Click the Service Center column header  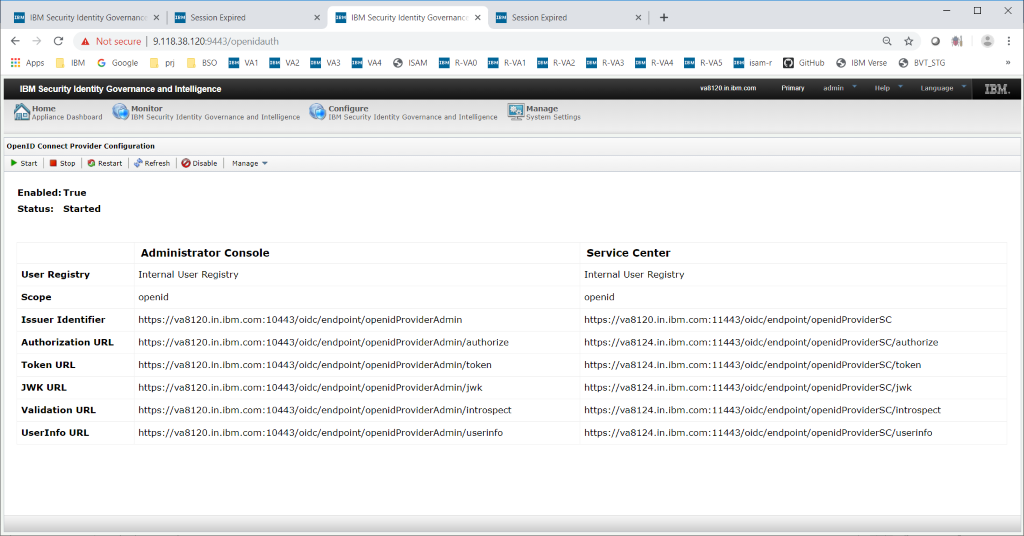tap(628, 253)
